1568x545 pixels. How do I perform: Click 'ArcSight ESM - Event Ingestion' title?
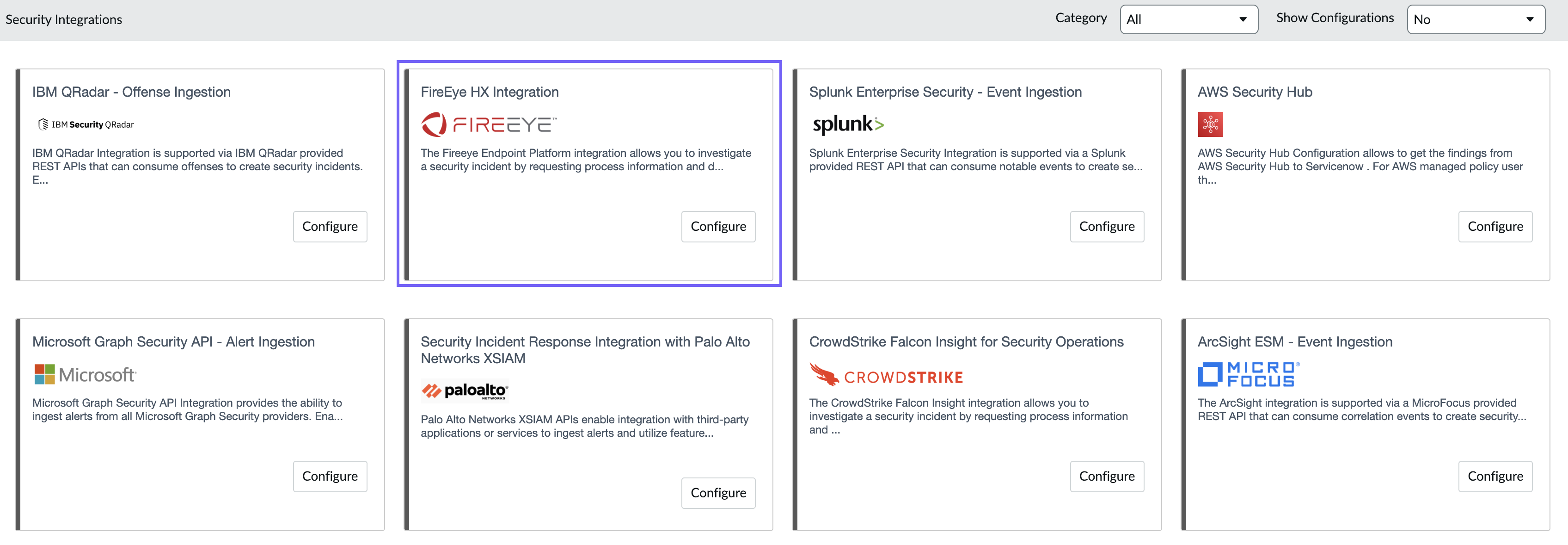(1295, 341)
